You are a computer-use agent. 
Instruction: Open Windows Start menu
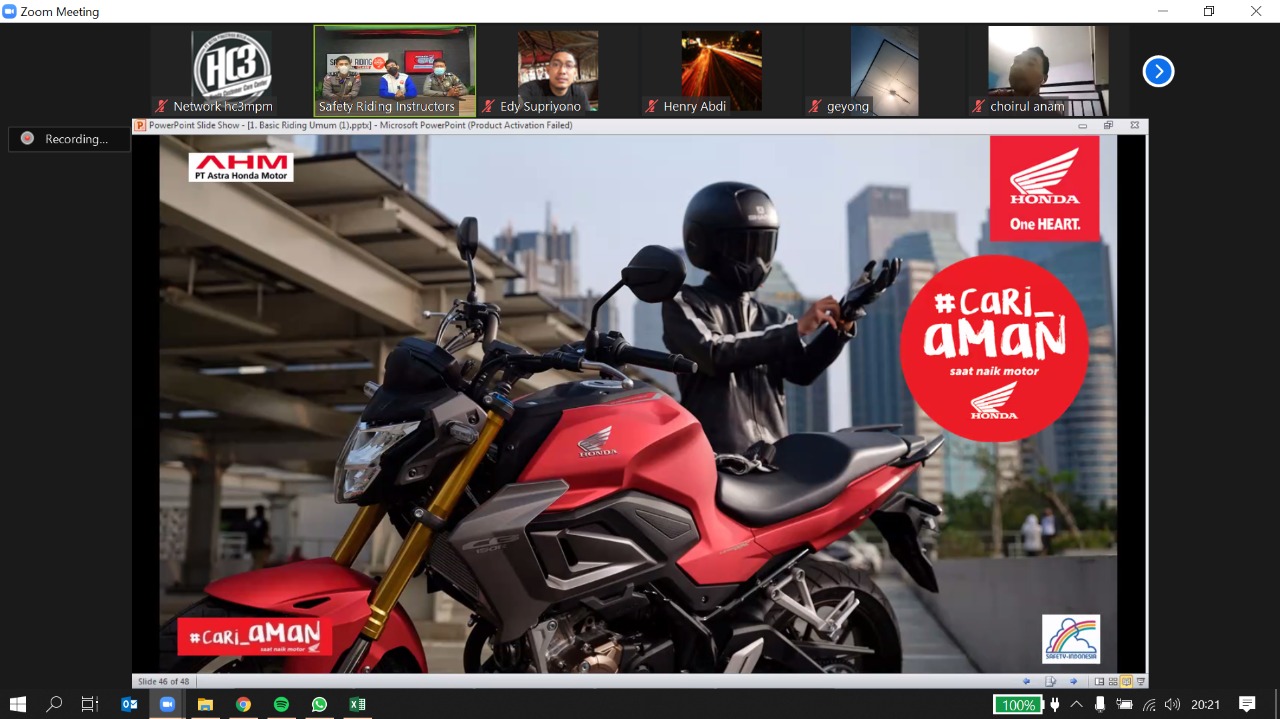click(18, 704)
